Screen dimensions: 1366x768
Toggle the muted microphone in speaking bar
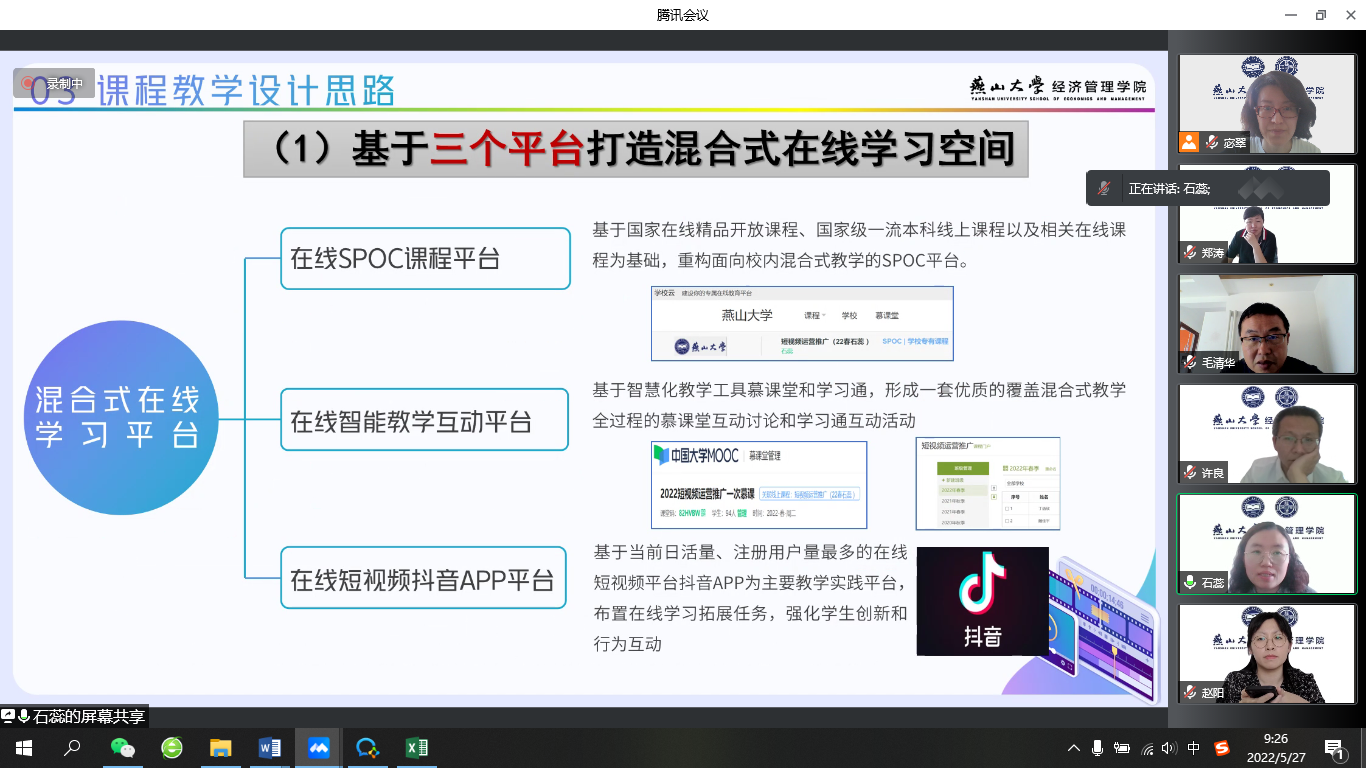tap(1104, 188)
